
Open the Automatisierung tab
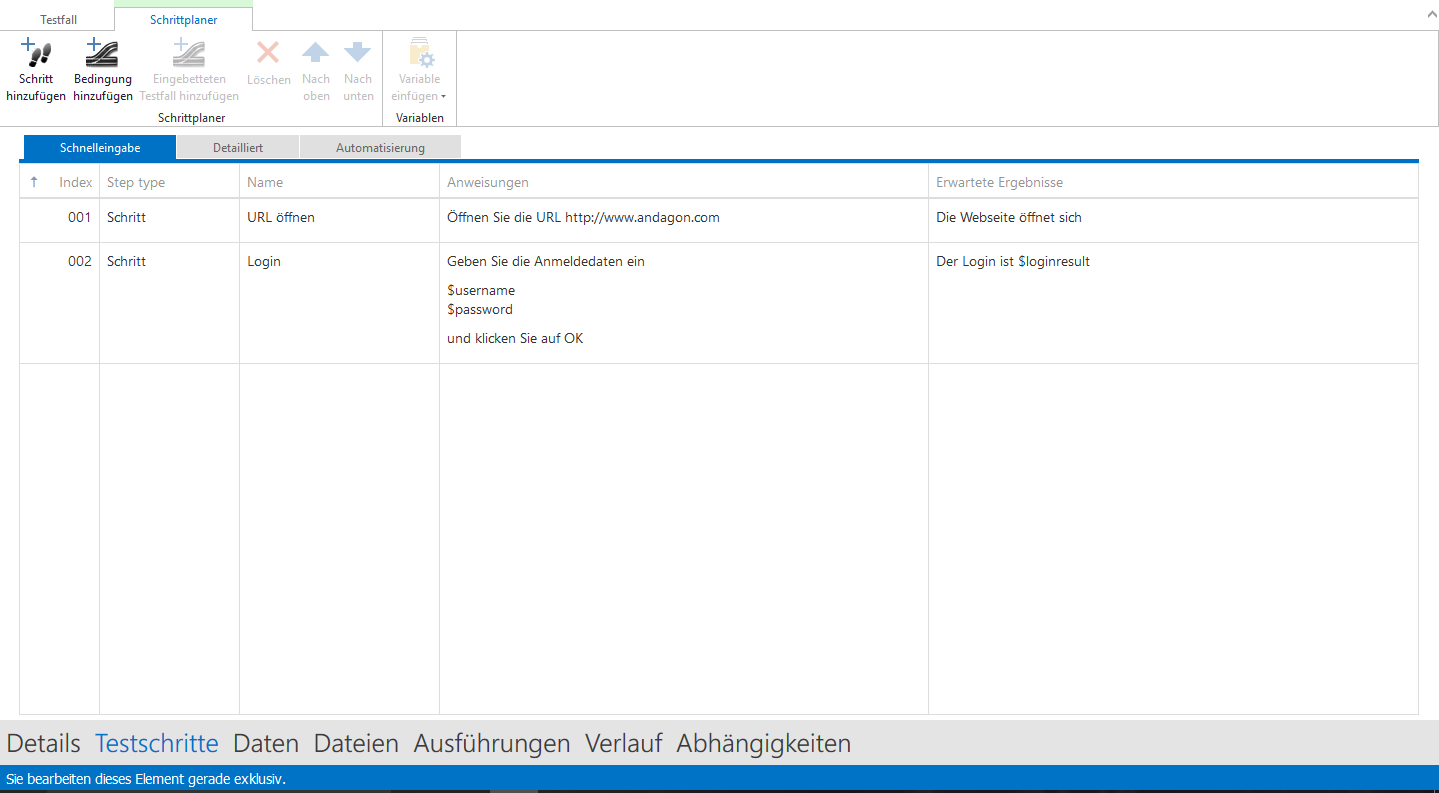[x=380, y=148]
